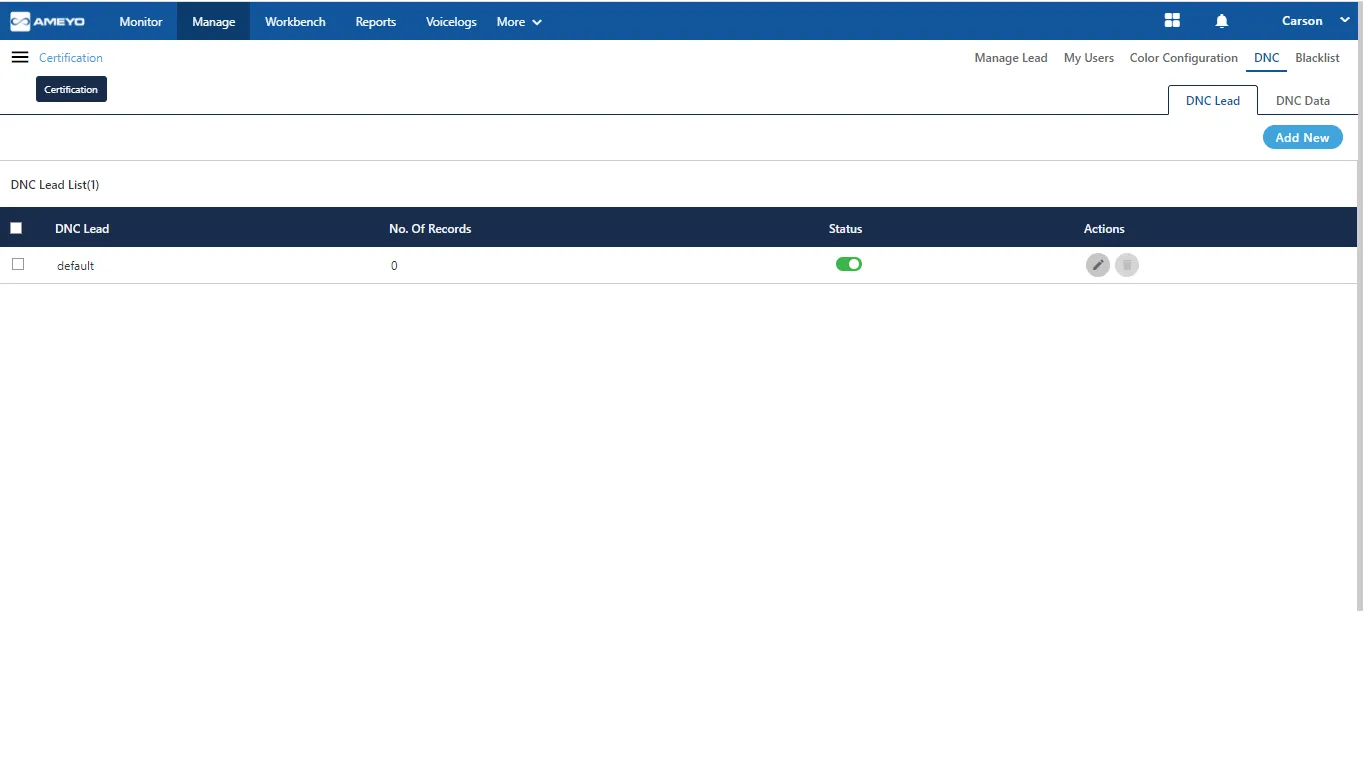
Task: Go to the Monitor tab
Action: pos(141,22)
